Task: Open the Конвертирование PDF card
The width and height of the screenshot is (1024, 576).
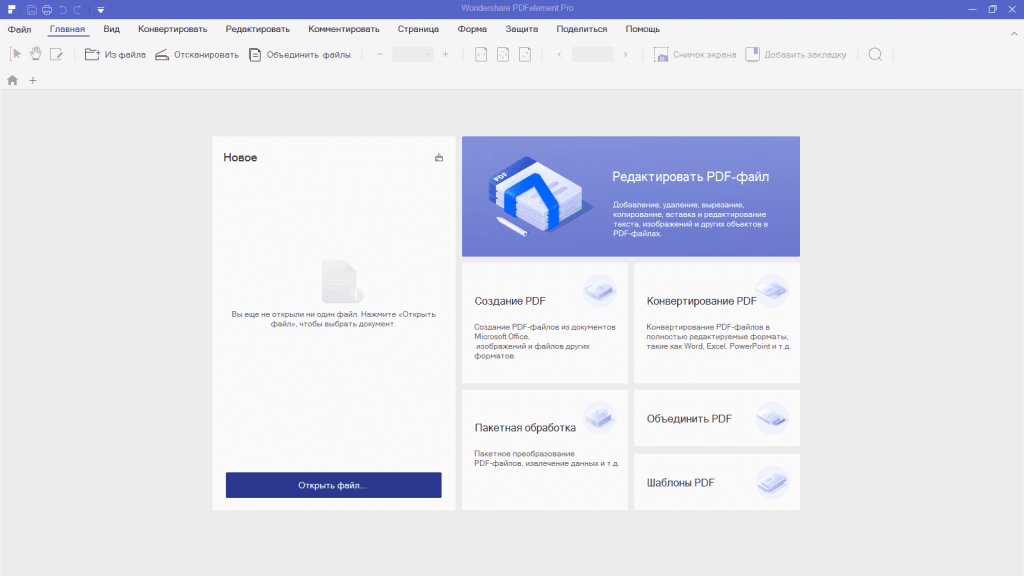Action: (x=717, y=323)
